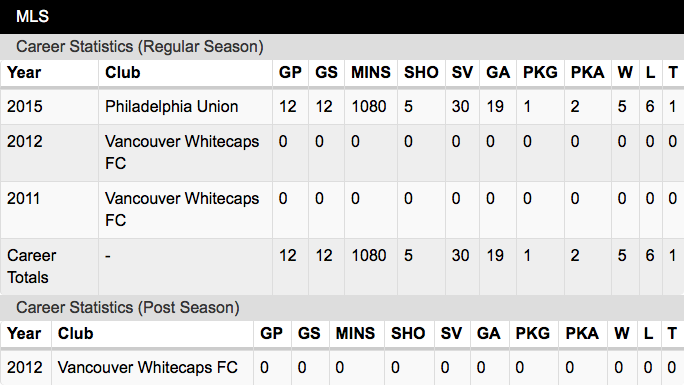Select the 2015 year cell
The height and width of the screenshot is (386, 685).
tap(24, 107)
